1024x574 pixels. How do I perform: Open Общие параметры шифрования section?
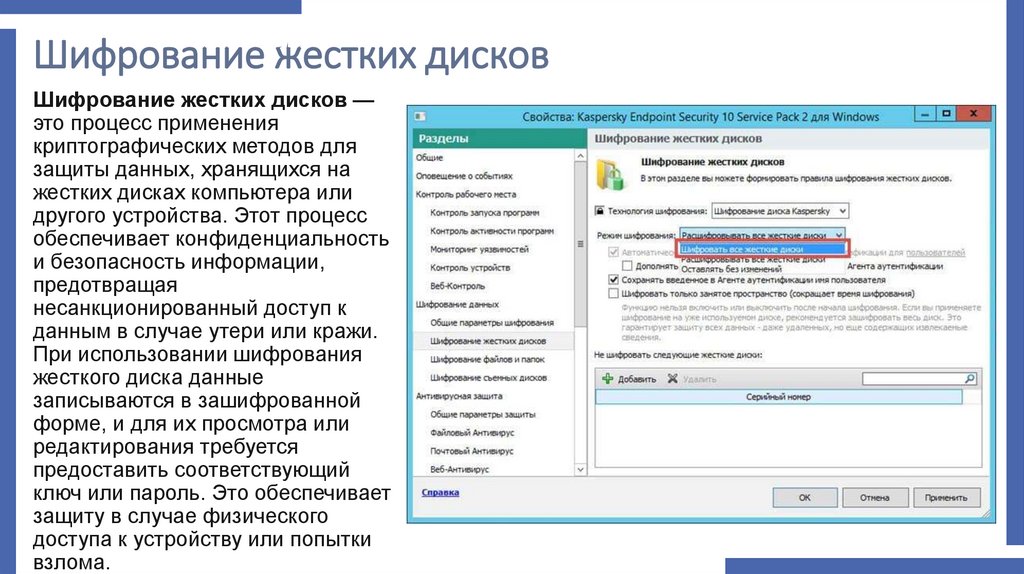[x=492, y=323]
